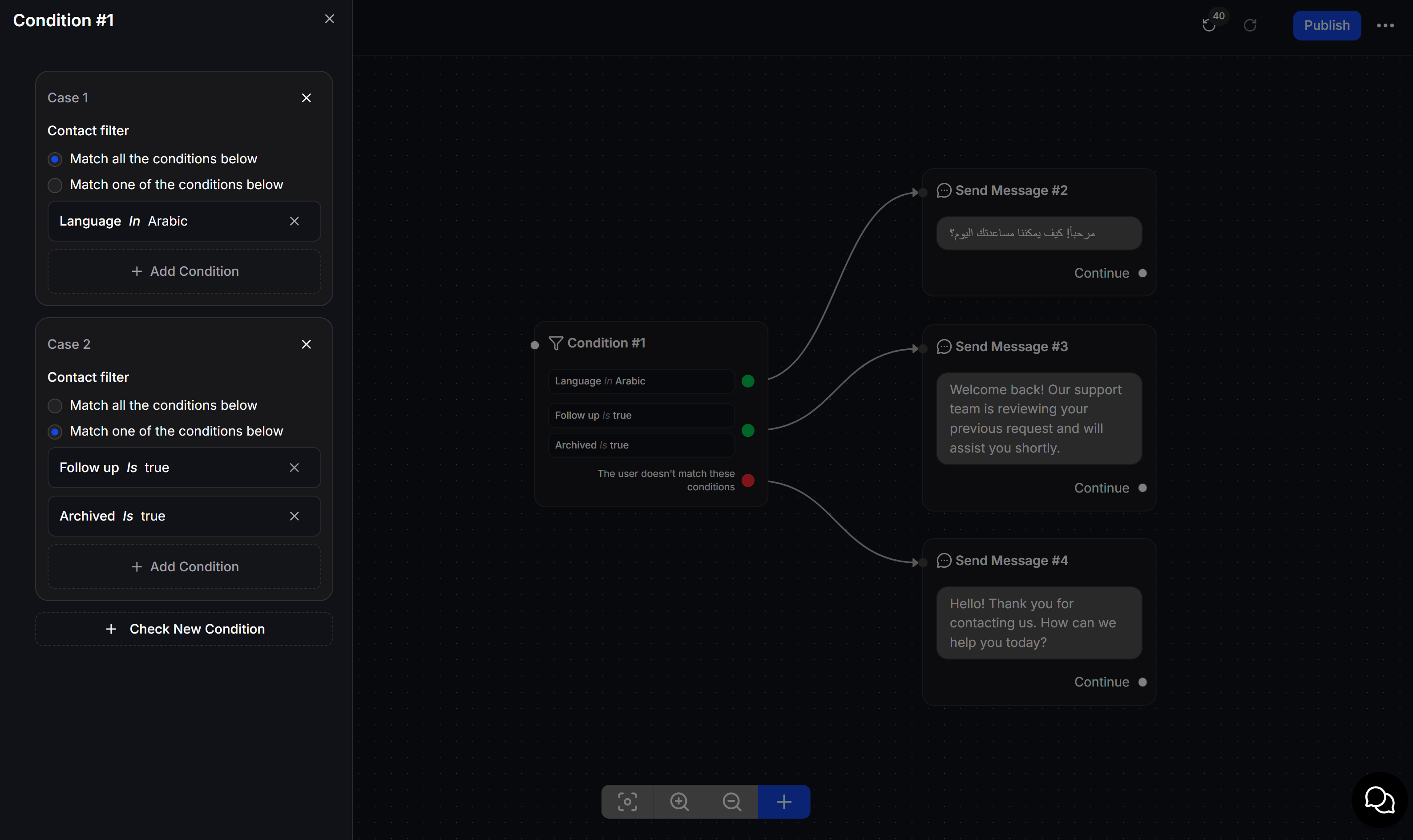Click the undo icon with 40 badge
The image size is (1413, 840).
[1209, 25]
